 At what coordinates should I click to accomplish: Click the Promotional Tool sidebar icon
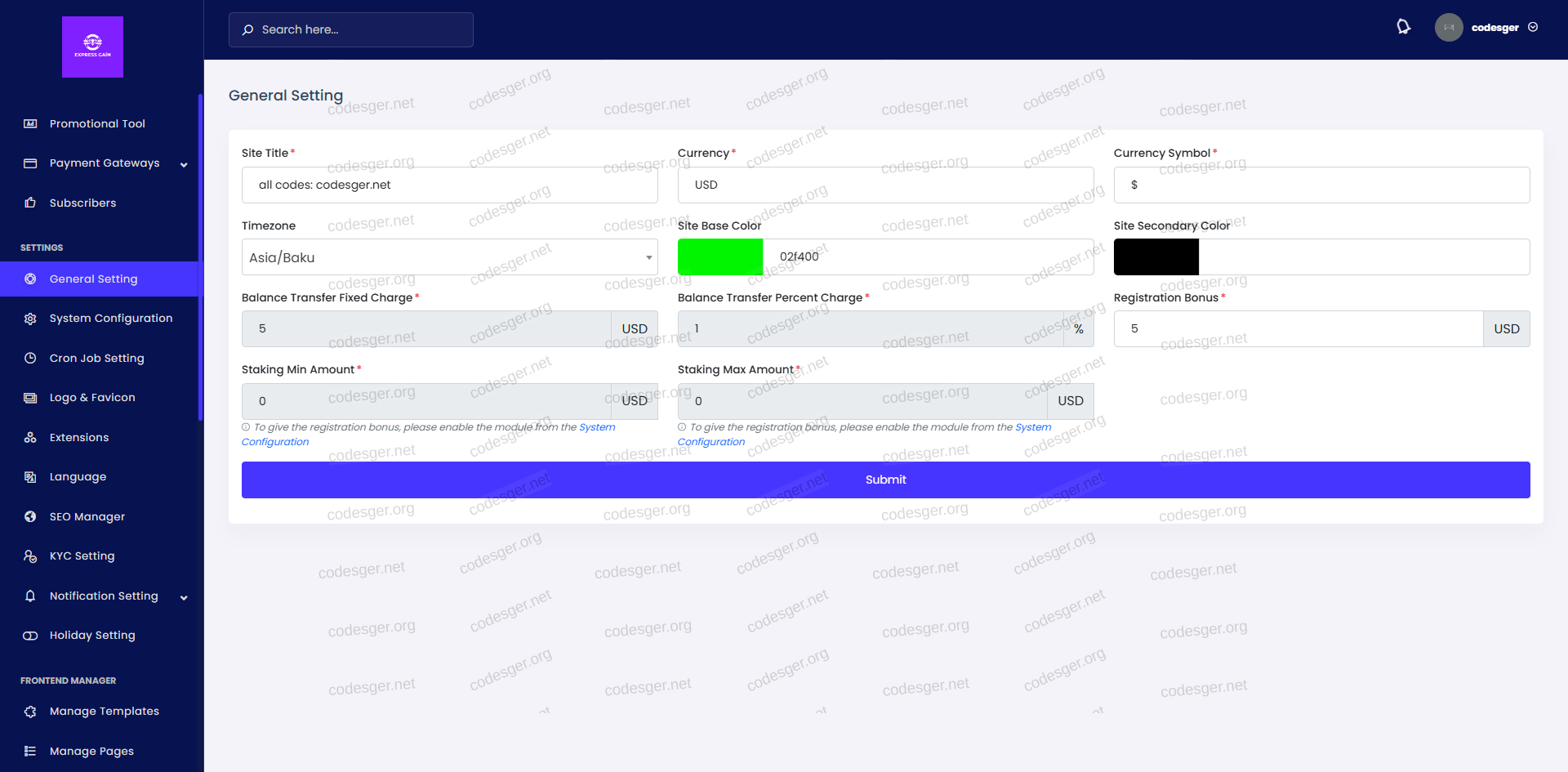[x=30, y=123]
